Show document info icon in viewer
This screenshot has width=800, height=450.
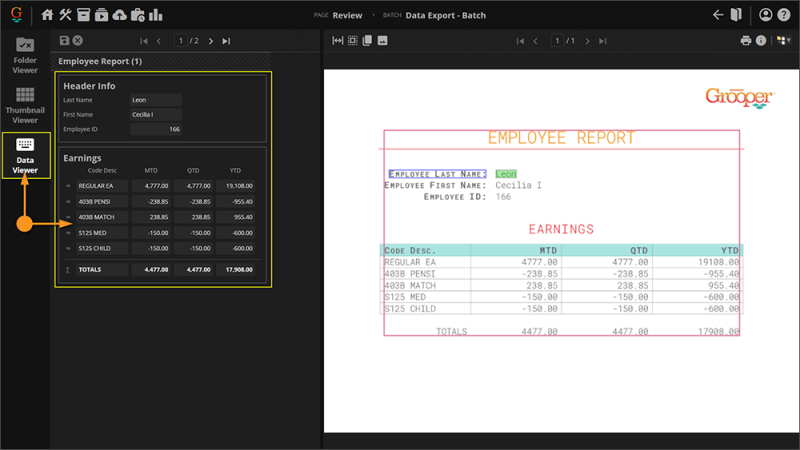click(x=761, y=41)
